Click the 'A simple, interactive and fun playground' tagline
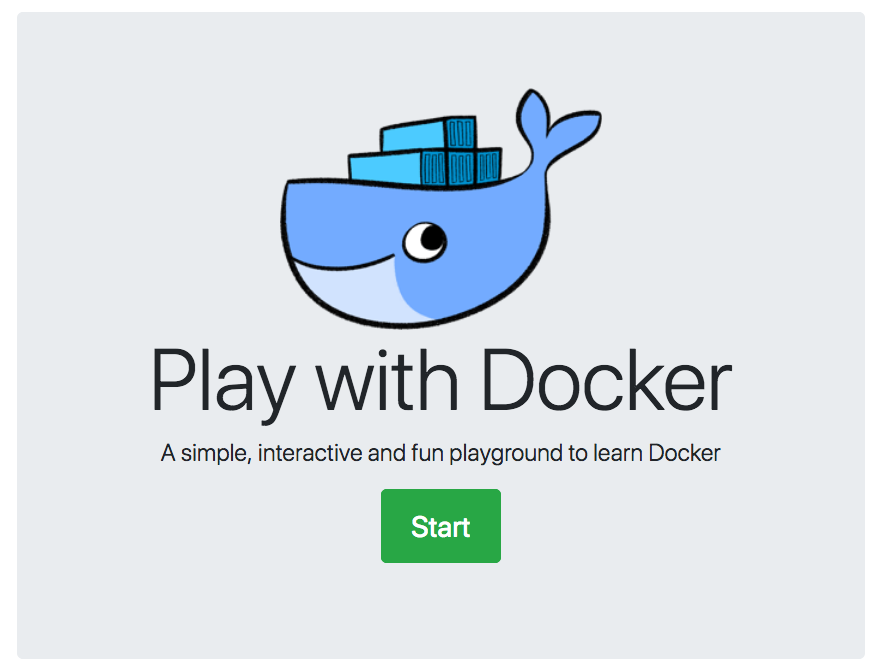880x669 pixels. (441, 453)
